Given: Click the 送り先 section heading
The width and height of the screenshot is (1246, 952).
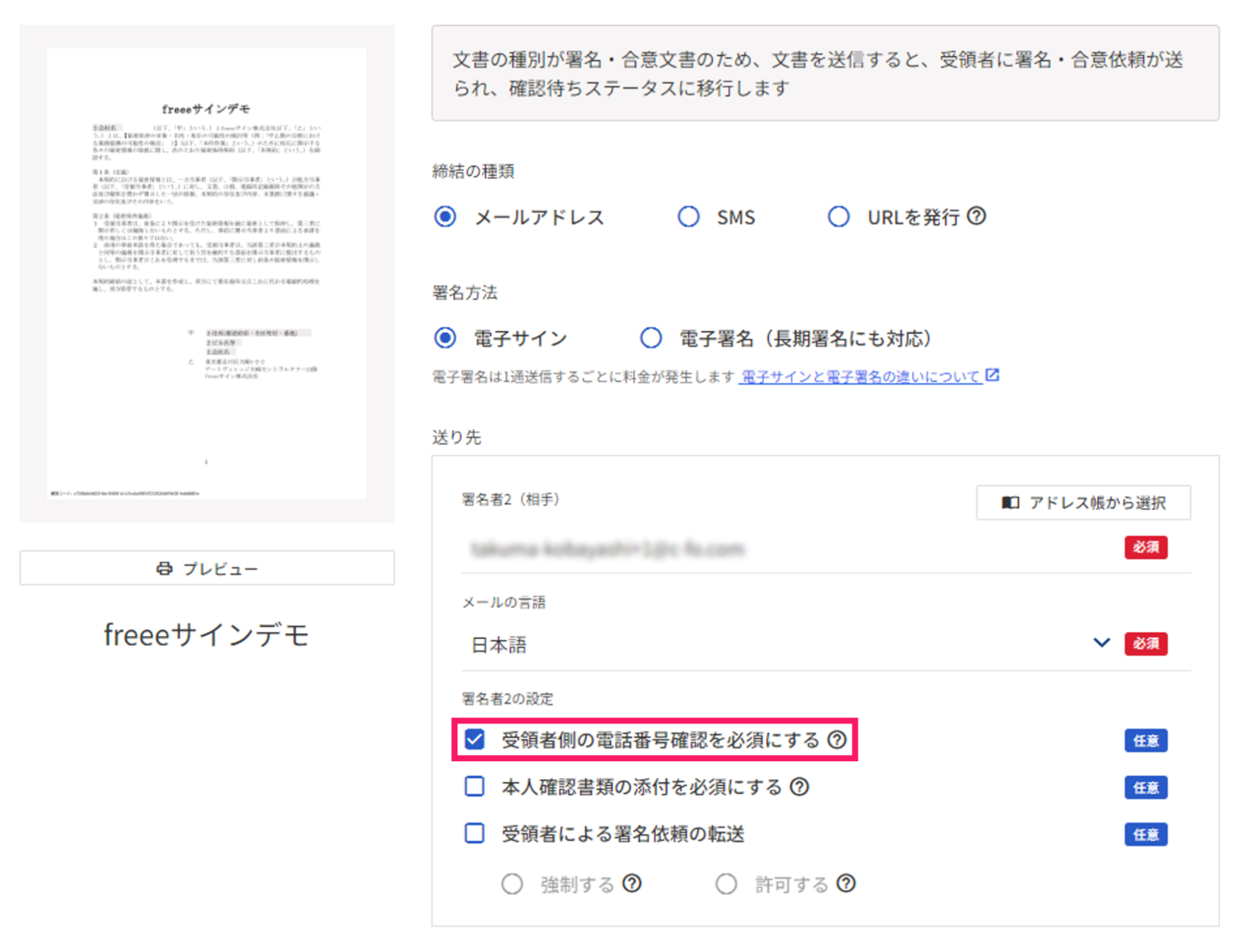Looking at the screenshot, I should [x=457, y=437].
